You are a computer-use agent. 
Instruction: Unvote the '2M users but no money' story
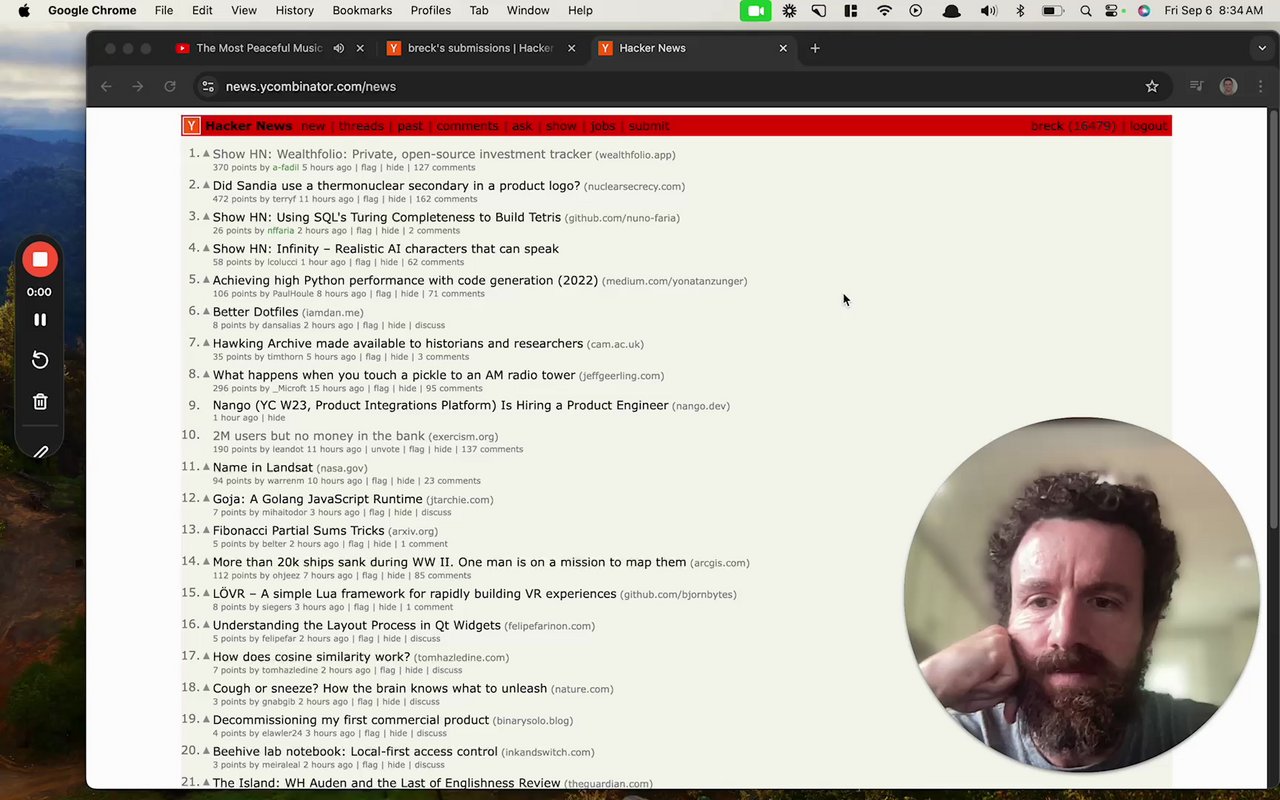click(x=385, y=450)
